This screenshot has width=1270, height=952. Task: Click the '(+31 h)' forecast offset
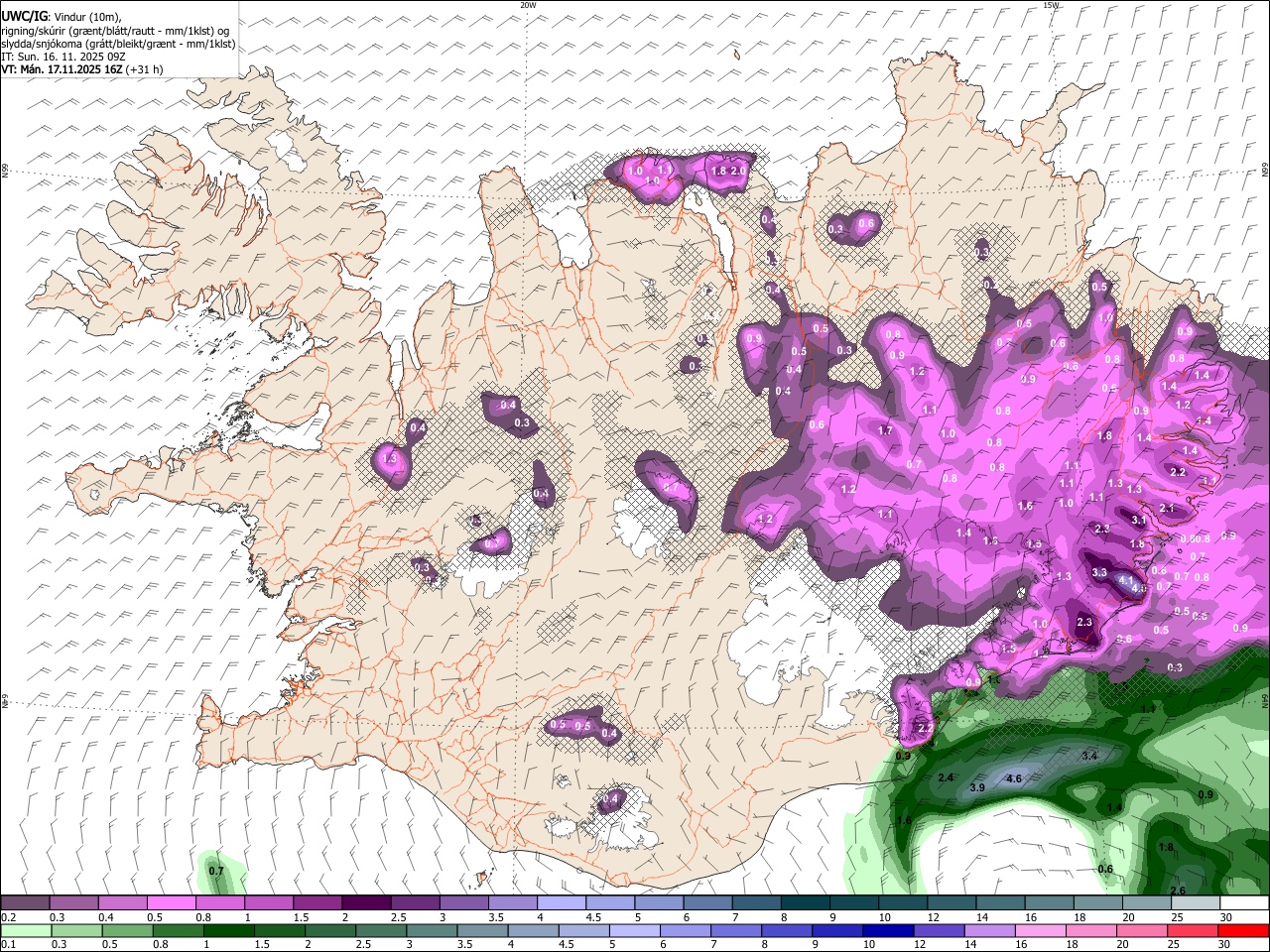click(144, 69)
